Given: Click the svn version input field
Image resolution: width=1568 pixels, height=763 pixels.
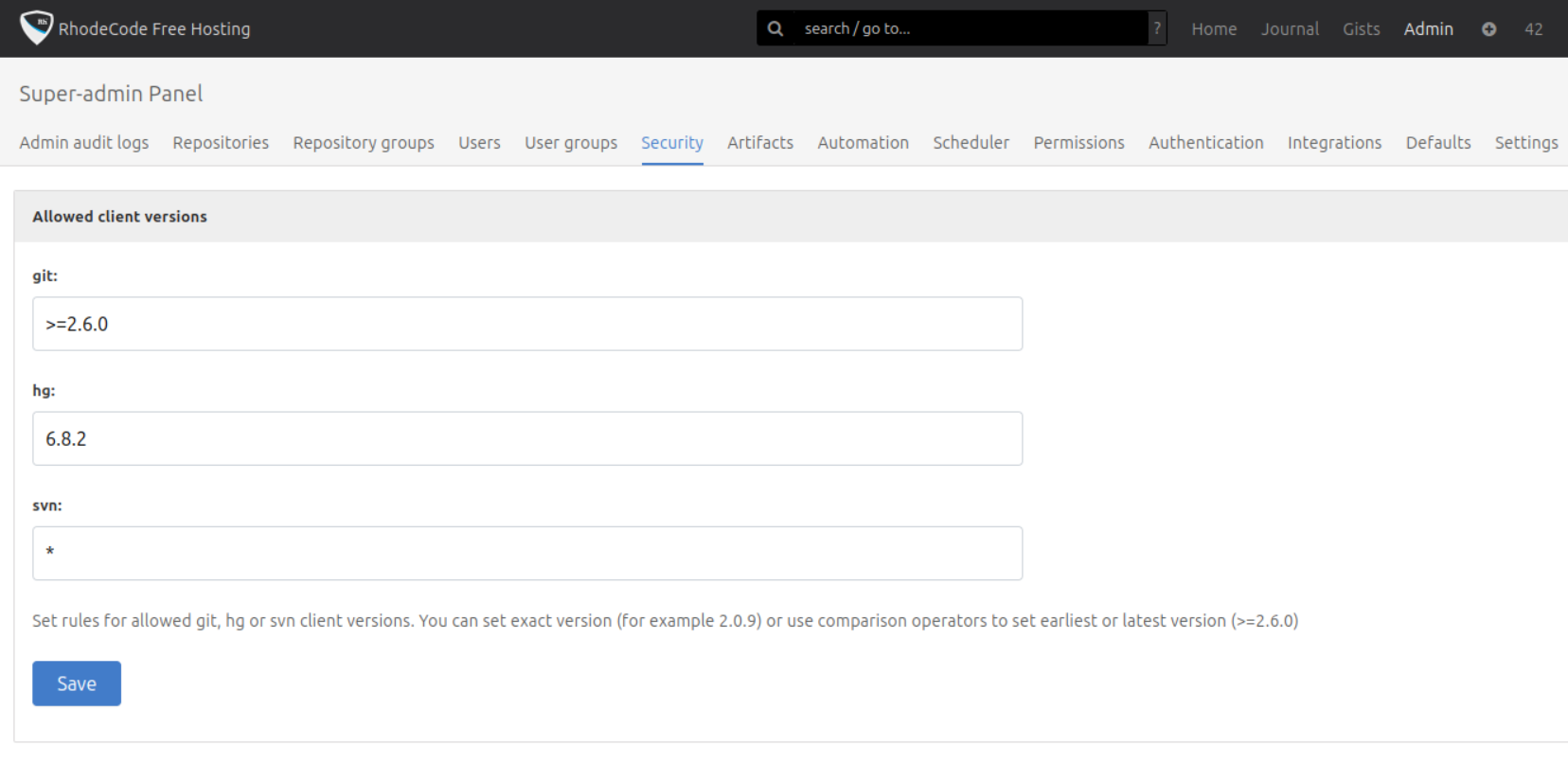Looking at the screenshot, I should [527, 553].
